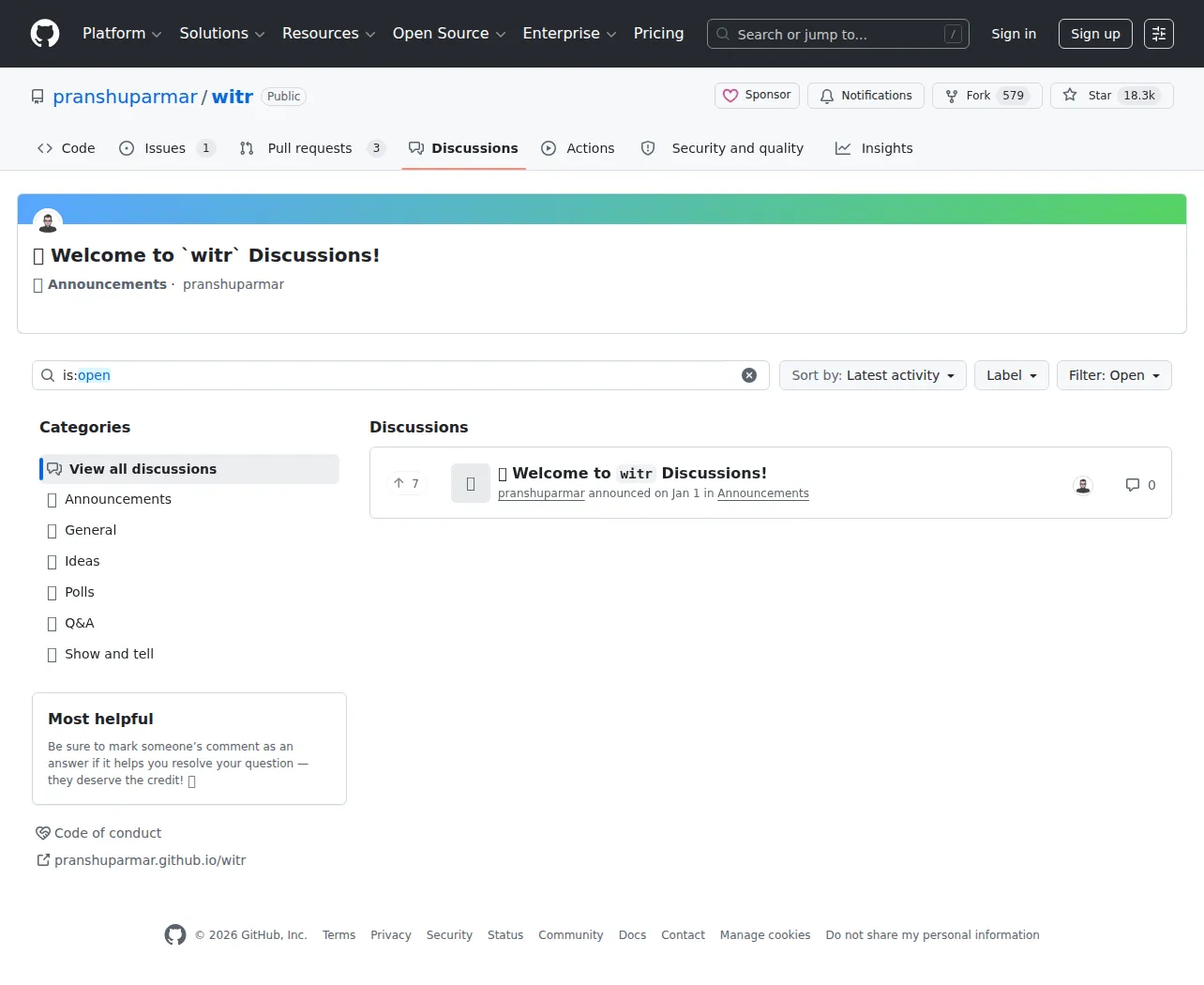Open the Actions tab
The image size is (1204, 985).
coord(578,148)
